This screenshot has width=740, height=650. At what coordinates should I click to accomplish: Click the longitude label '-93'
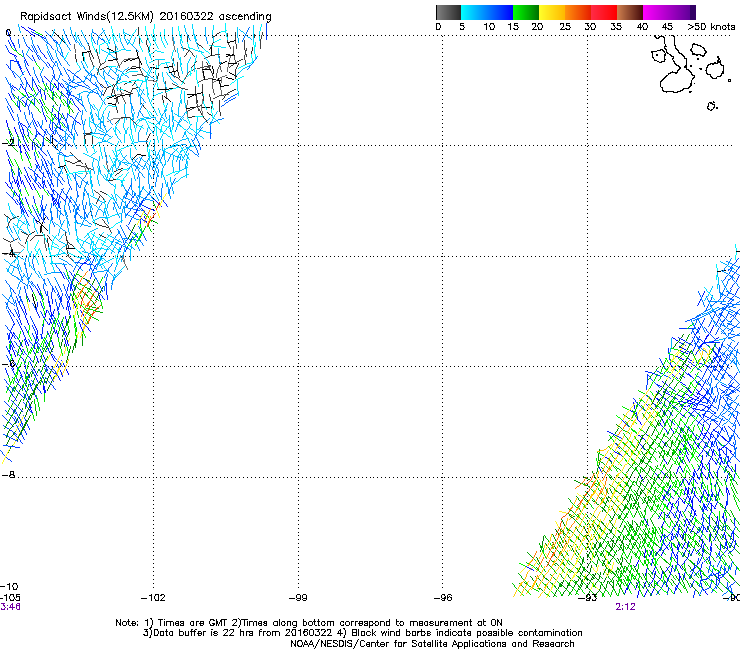(588, 598)
